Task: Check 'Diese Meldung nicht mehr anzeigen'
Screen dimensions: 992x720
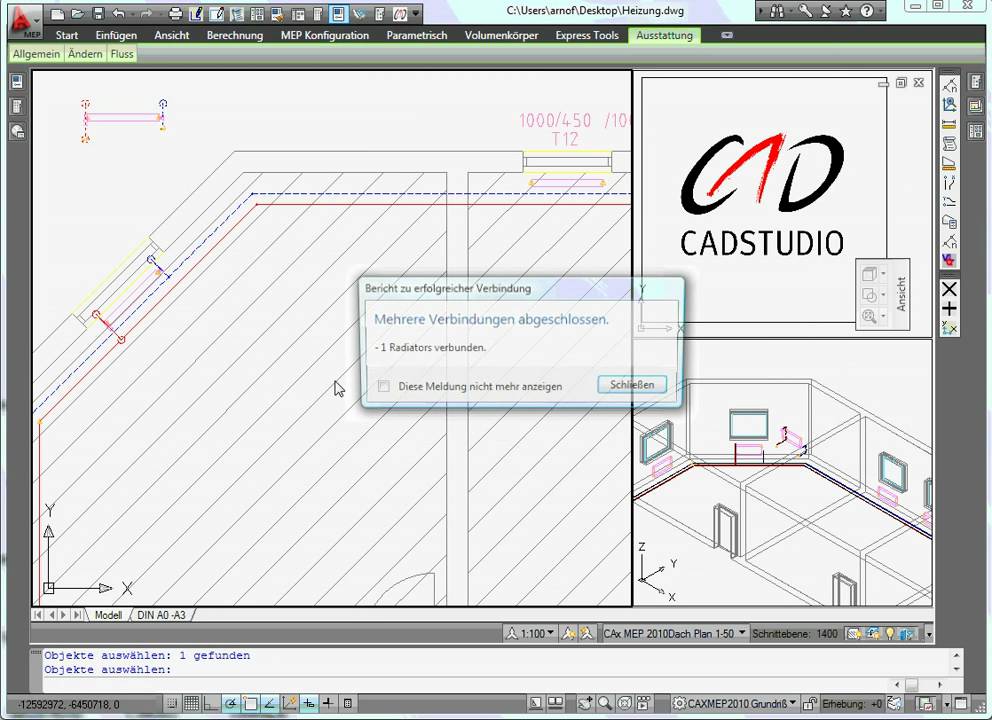Action: (x=383, y=386)
